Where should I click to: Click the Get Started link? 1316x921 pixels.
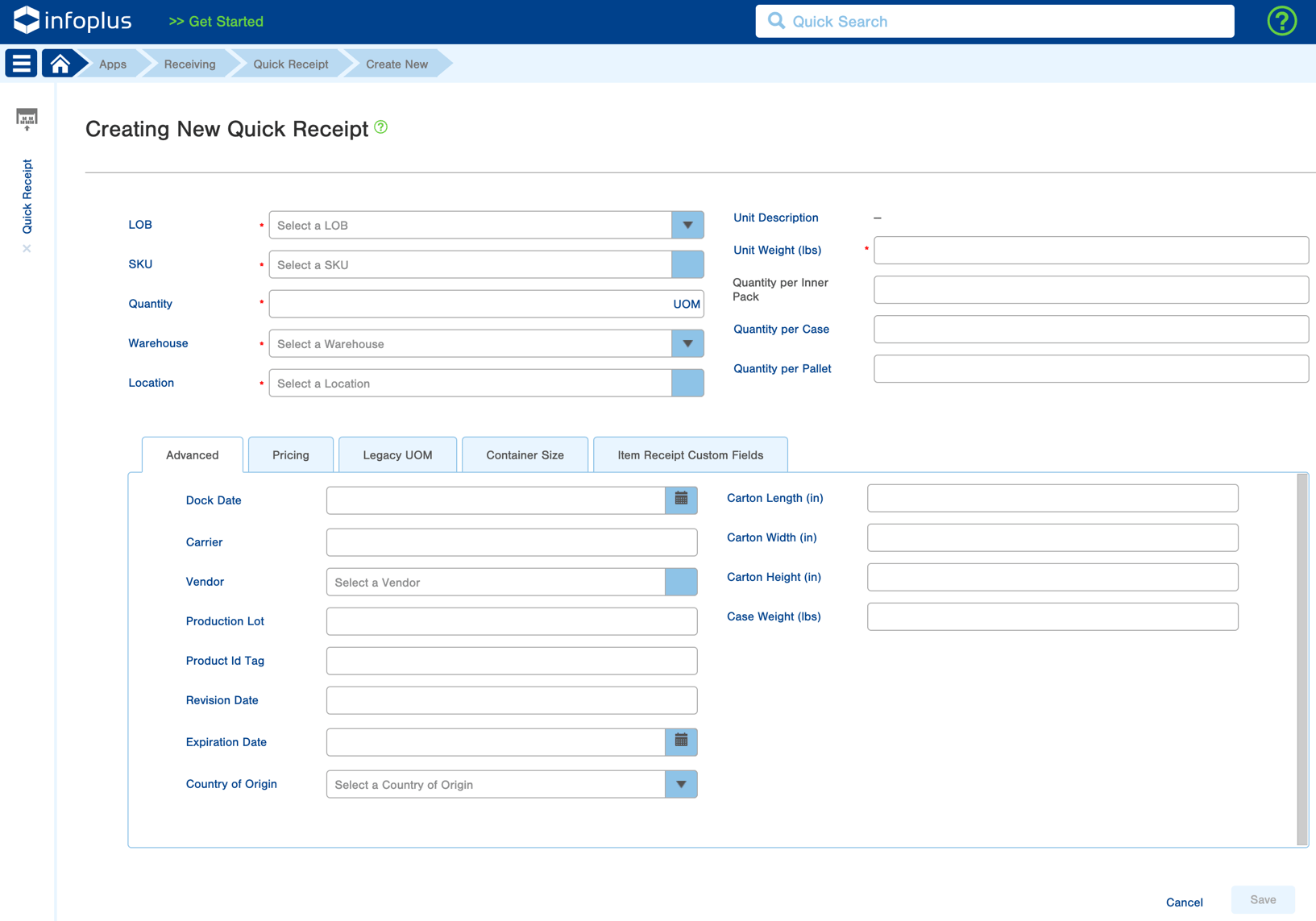pos(215,21)
